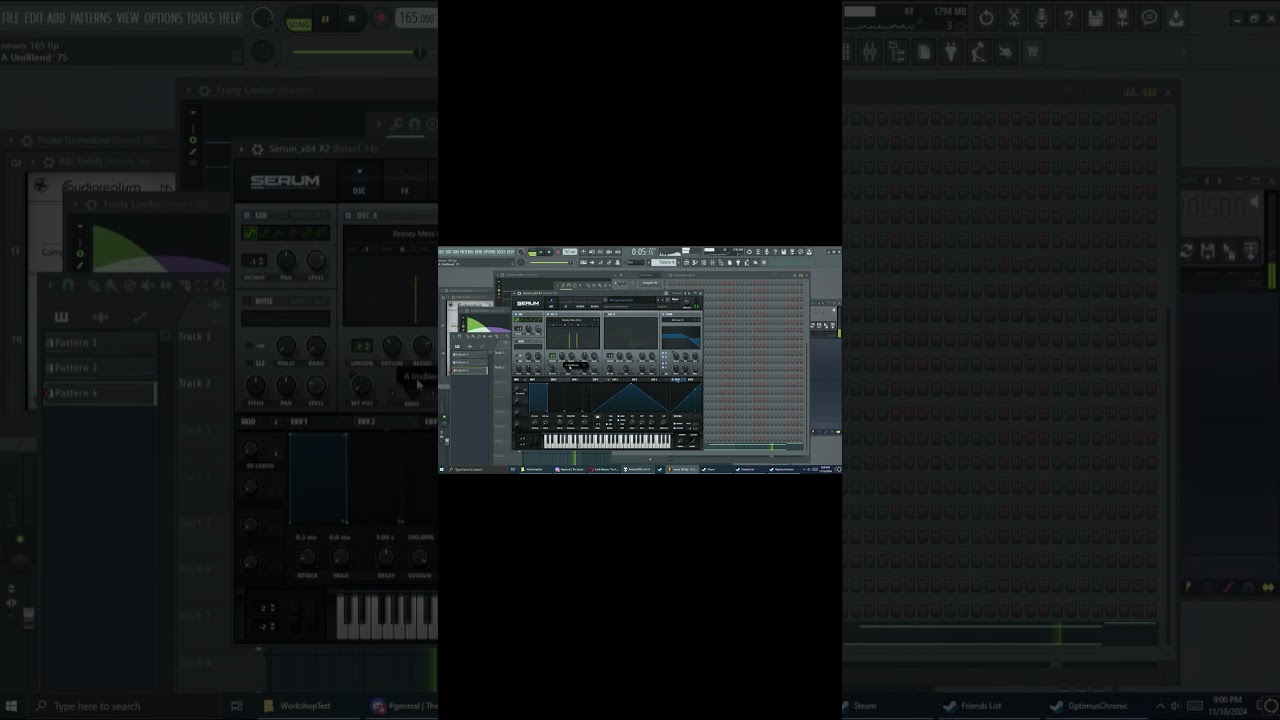
Task: Open the large Serum_x64 #2 gear options
Action: coord(257,149)
